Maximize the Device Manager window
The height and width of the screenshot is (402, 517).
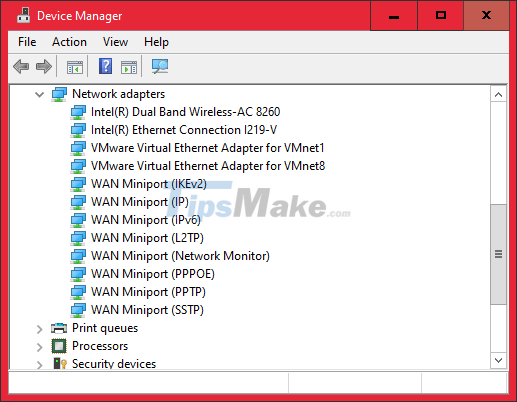pyautogui.click(x=441, y=15)
